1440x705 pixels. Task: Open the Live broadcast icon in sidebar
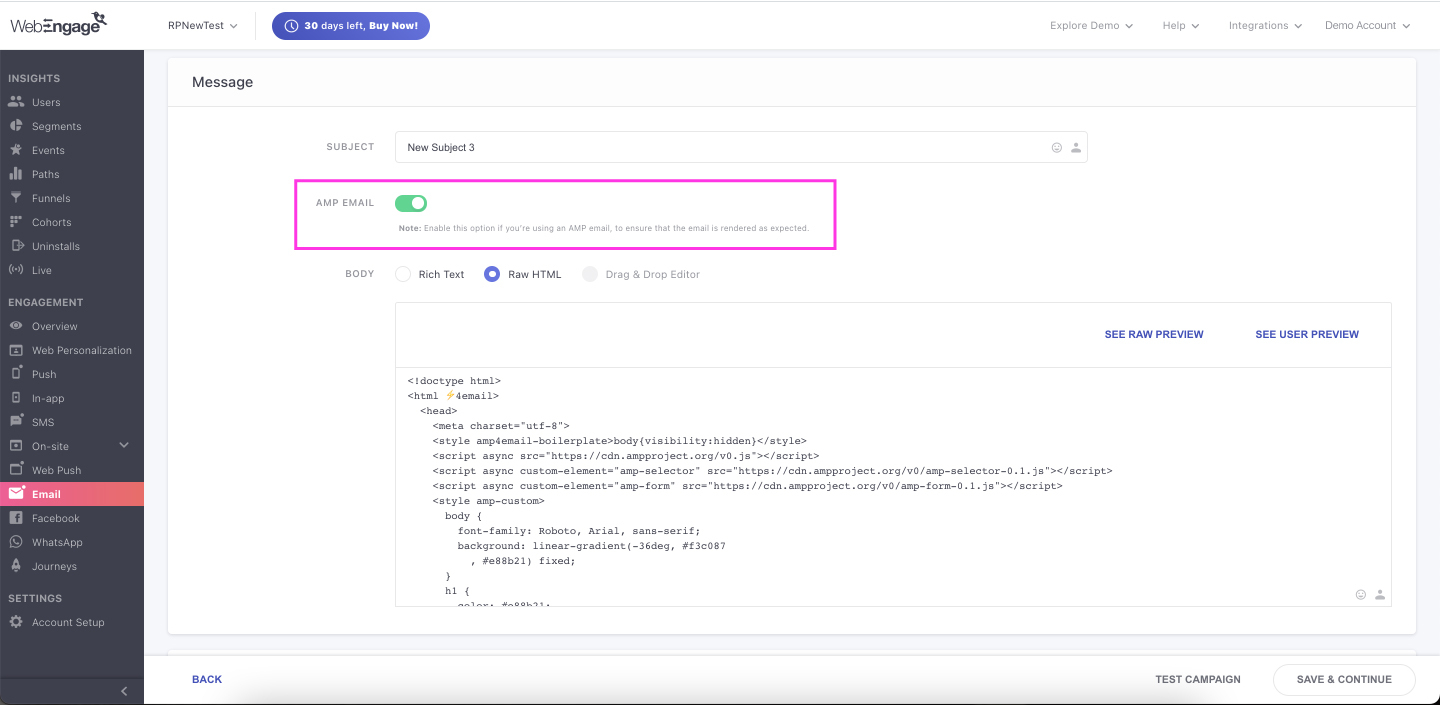(15, 270)
